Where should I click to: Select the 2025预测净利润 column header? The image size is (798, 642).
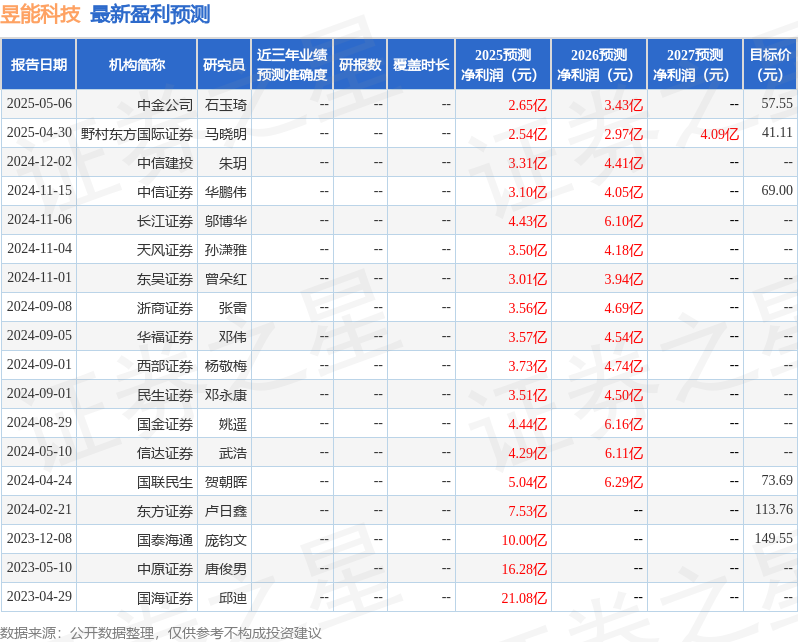[503, 65]
